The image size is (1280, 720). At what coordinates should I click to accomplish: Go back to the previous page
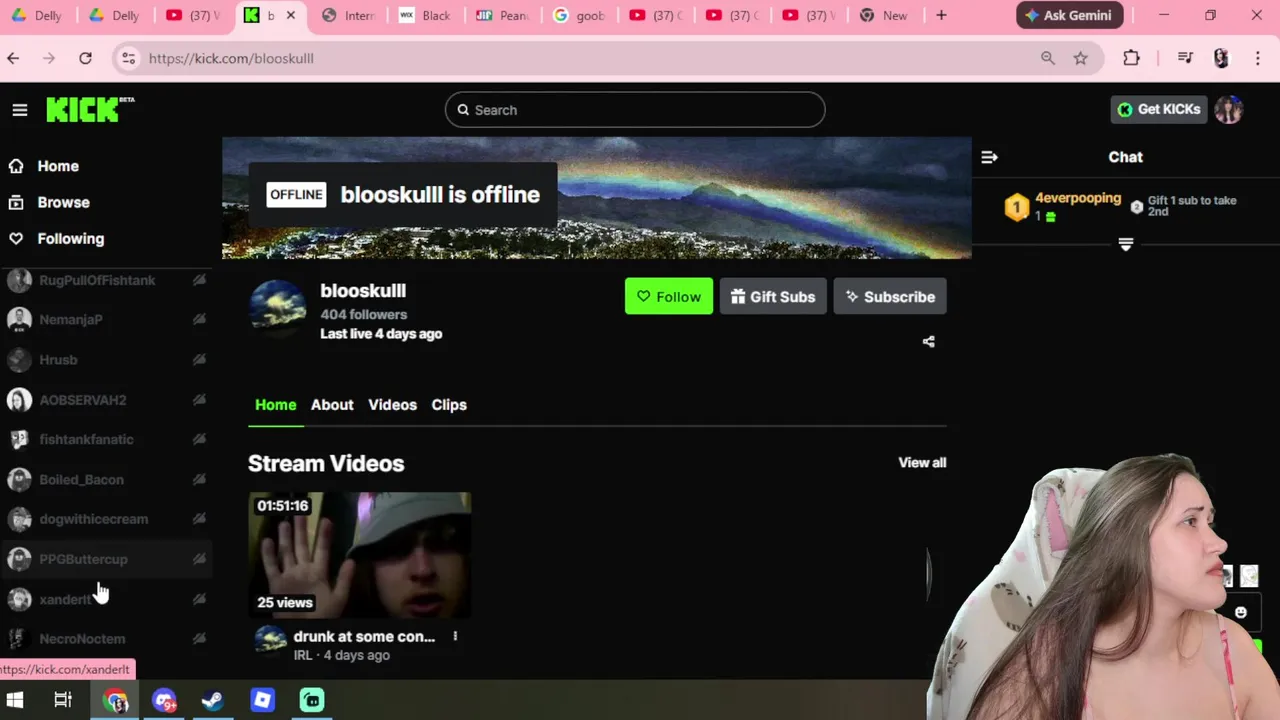13,58
